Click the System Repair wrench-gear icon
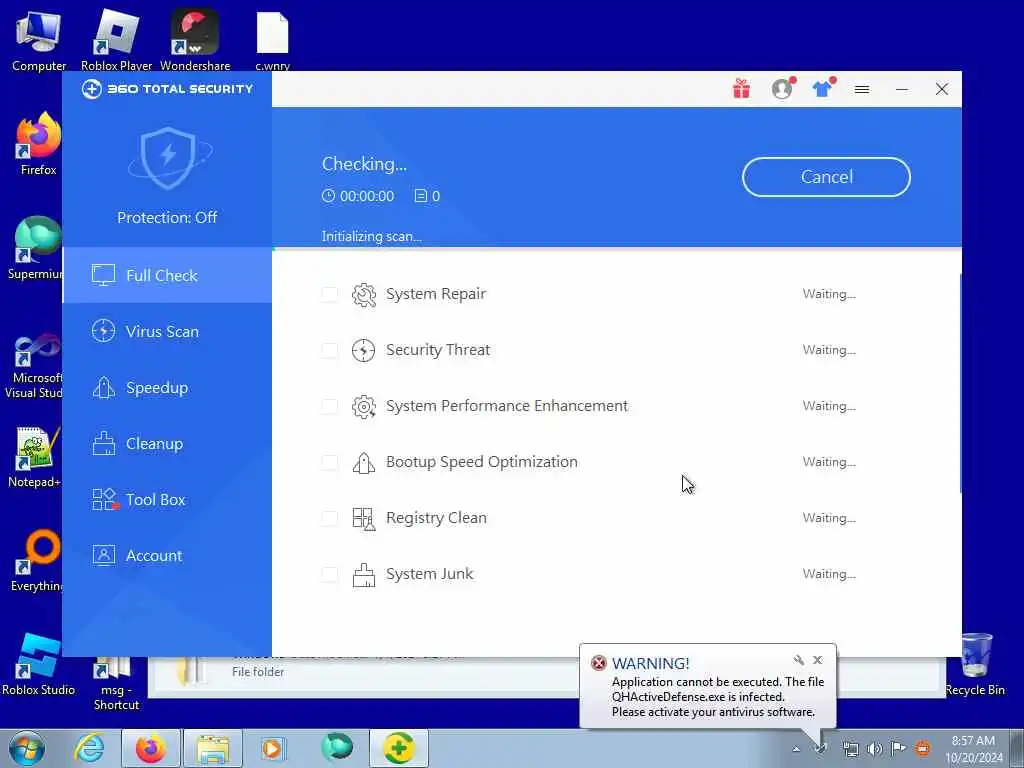1024x768 pixels. 364,295
